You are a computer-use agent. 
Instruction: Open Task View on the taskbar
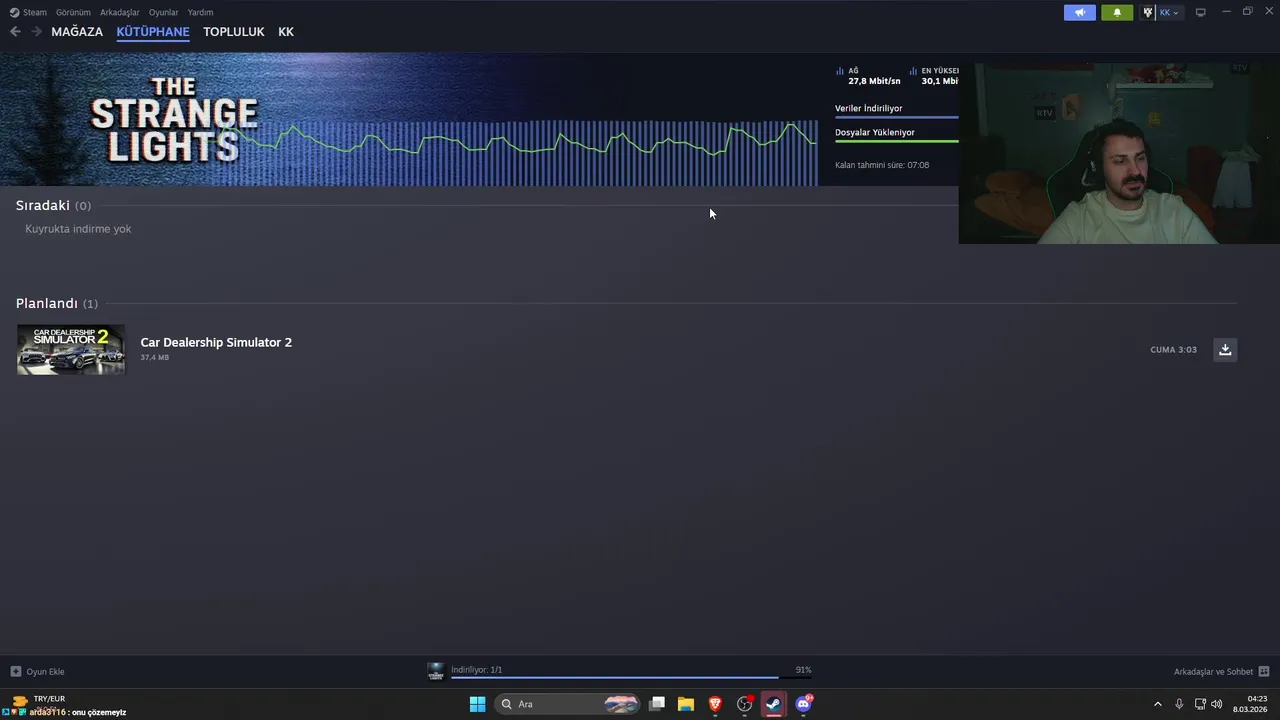tap(657, 704)
